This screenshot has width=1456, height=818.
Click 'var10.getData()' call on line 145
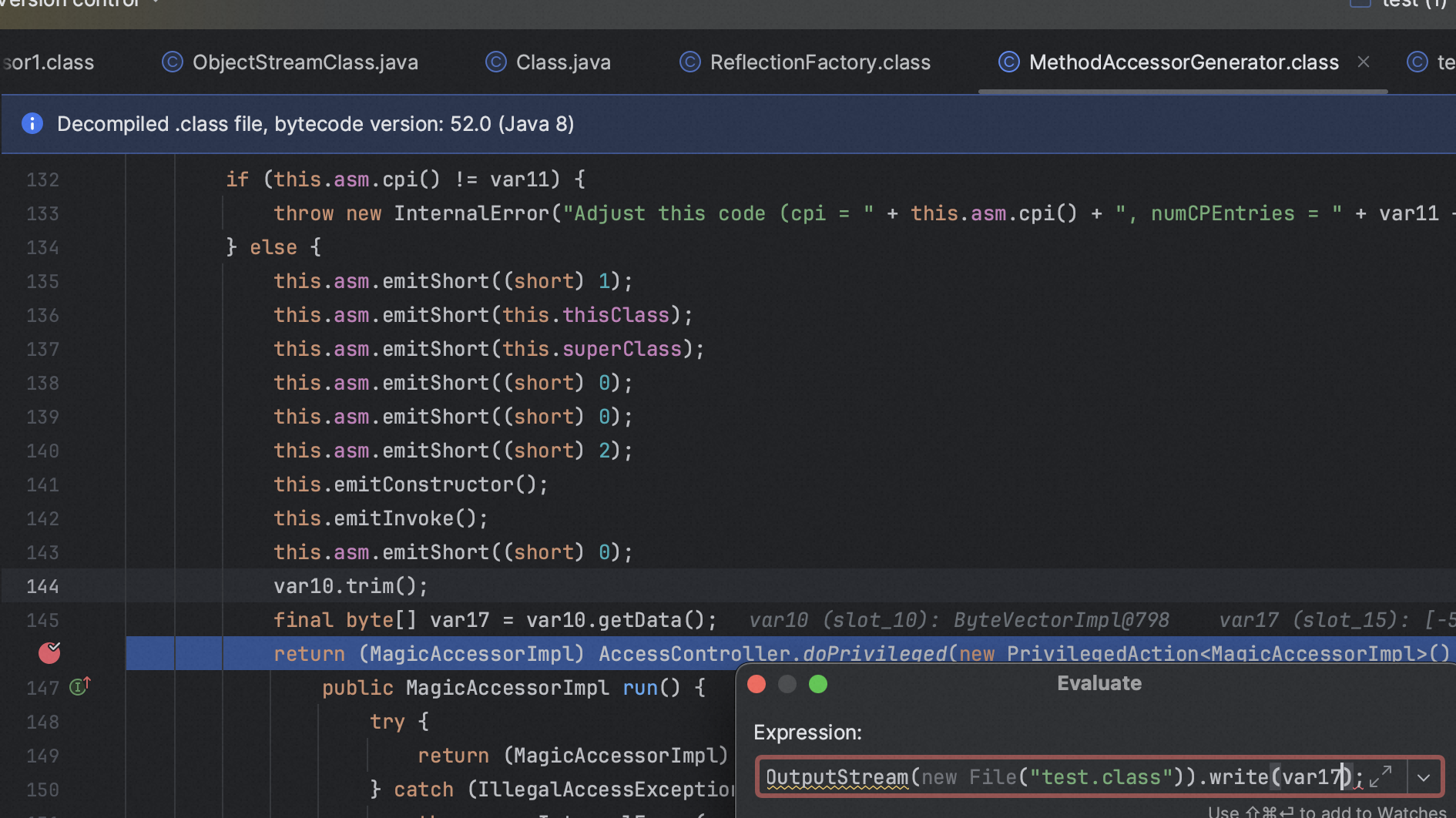pyautogui.click(x=616, y=620)
